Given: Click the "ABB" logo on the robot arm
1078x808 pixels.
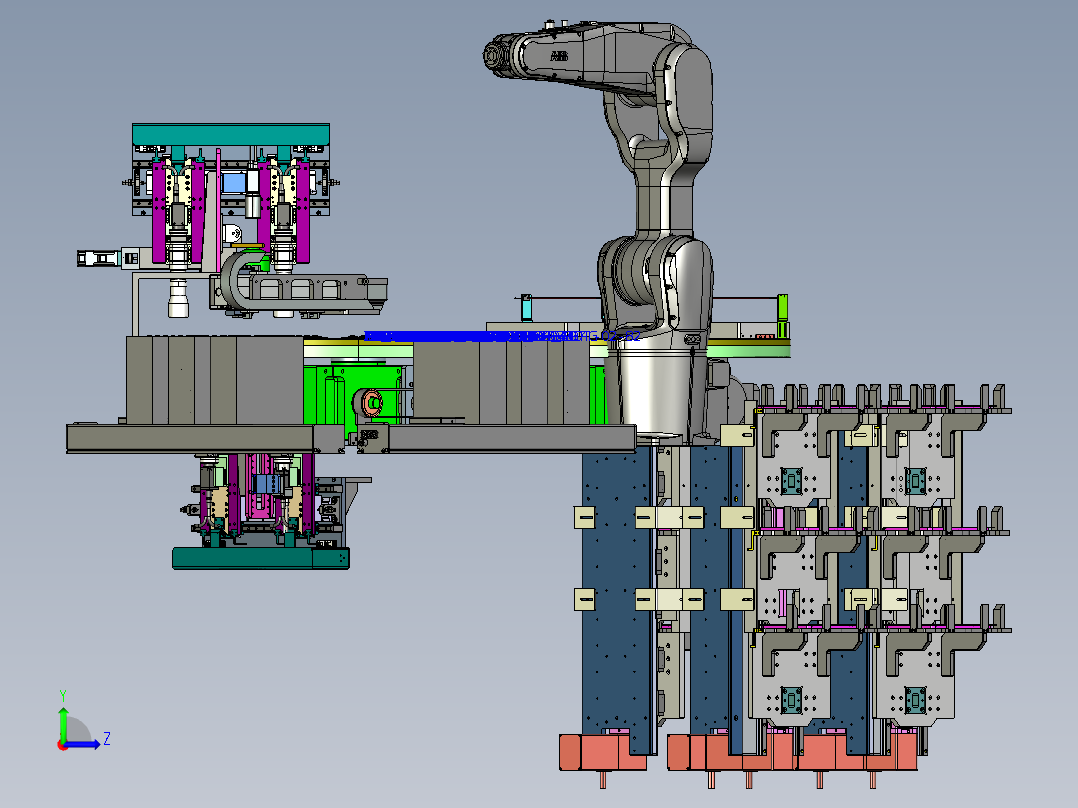Looking at the screenshot, I should (x=559, y=56).
